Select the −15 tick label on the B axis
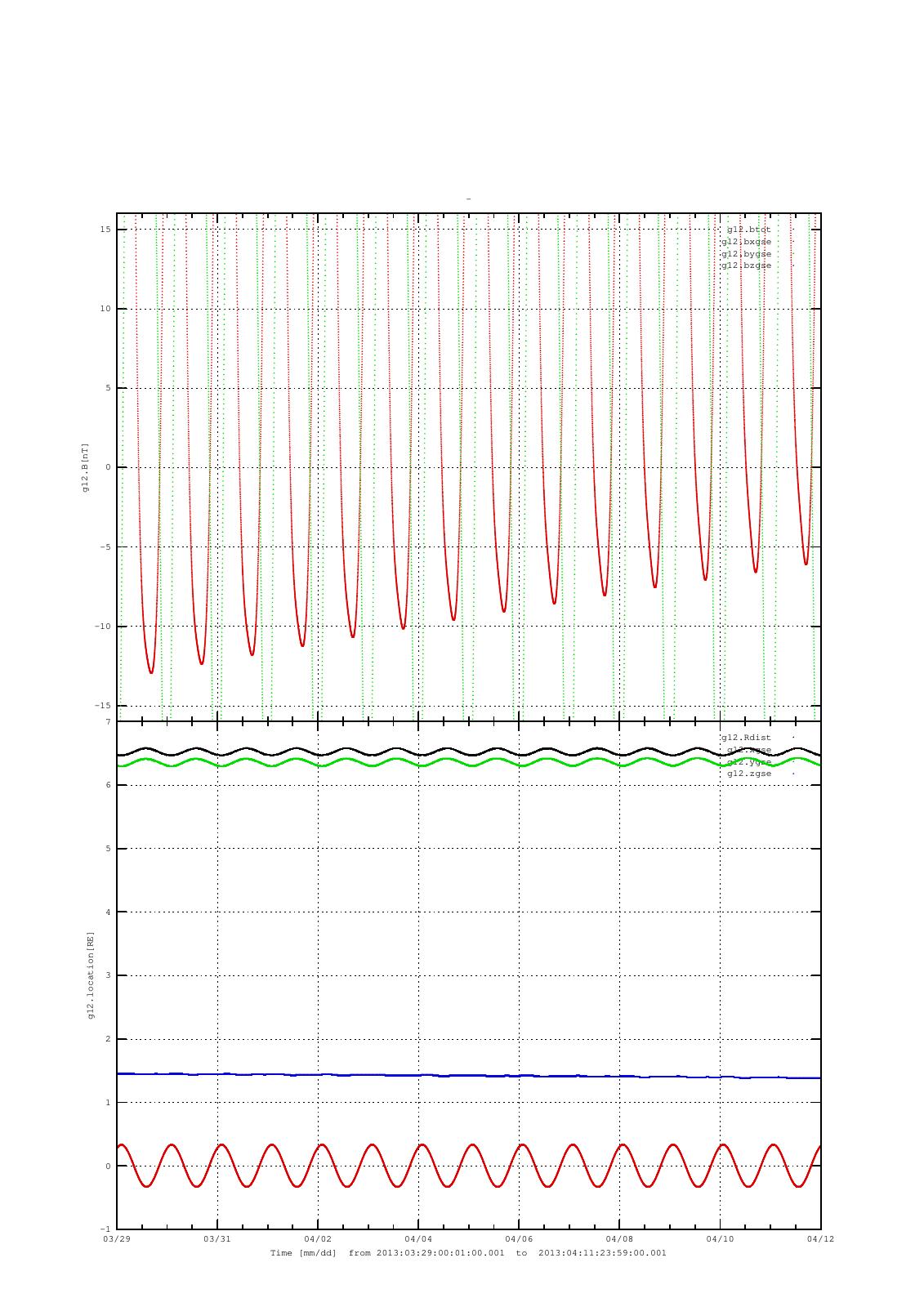The height and width of the screenshot is (1307, 924). [x=102, y=706]
